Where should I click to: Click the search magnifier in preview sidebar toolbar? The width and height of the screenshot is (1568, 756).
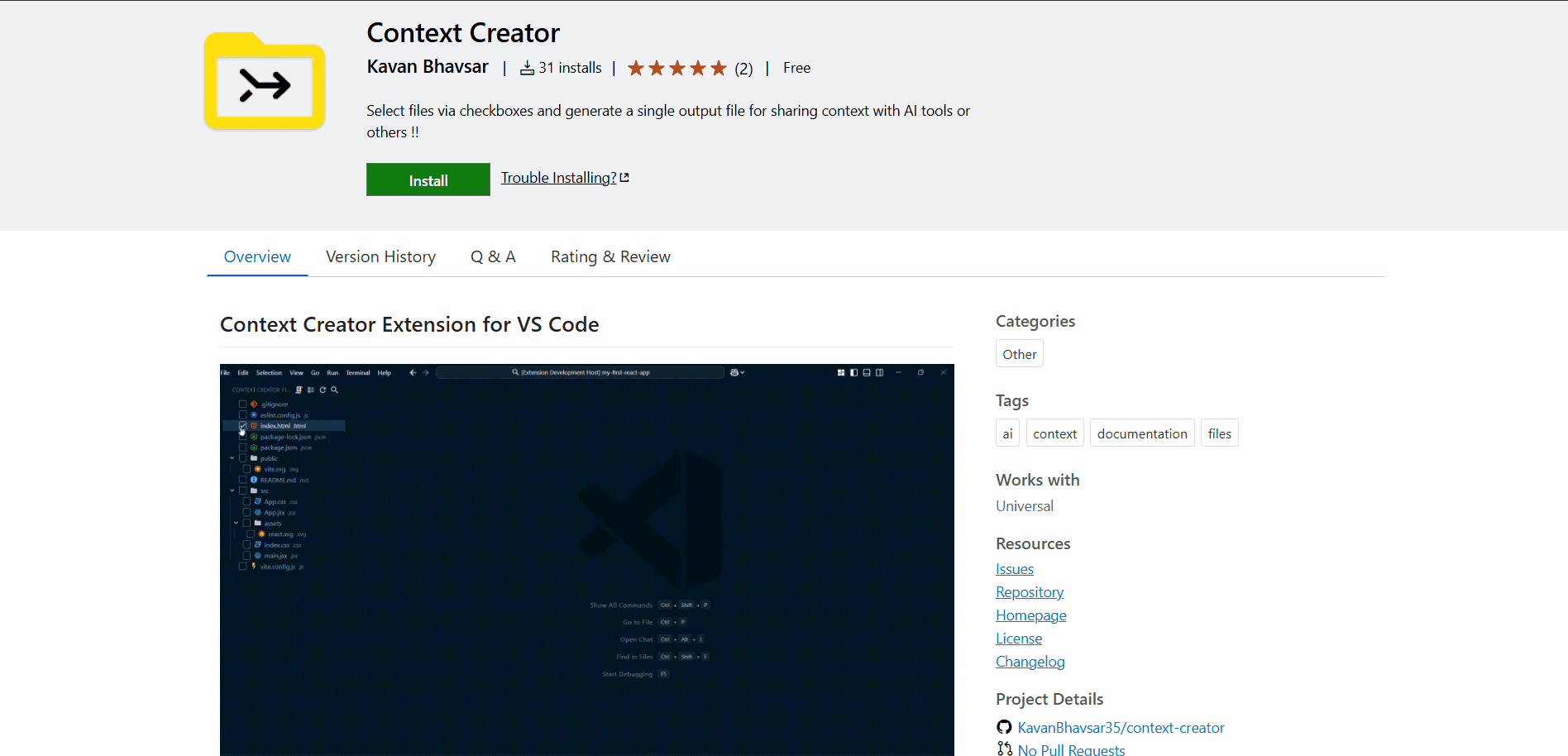coord(334,390)
